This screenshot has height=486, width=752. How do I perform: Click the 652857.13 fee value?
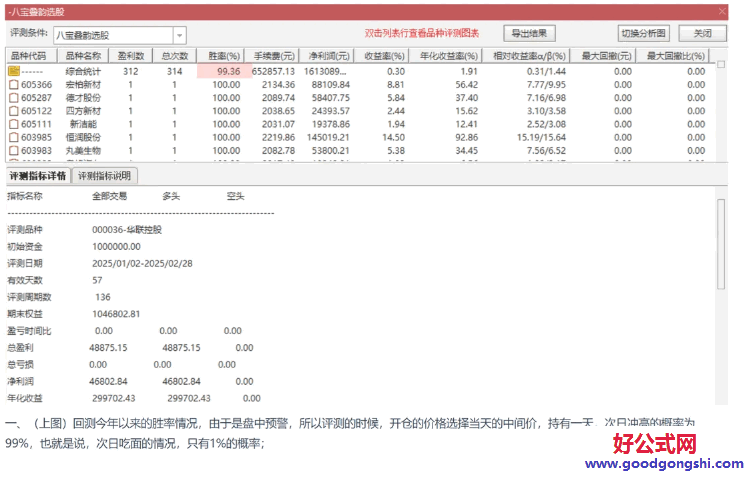tap(273, 71)
